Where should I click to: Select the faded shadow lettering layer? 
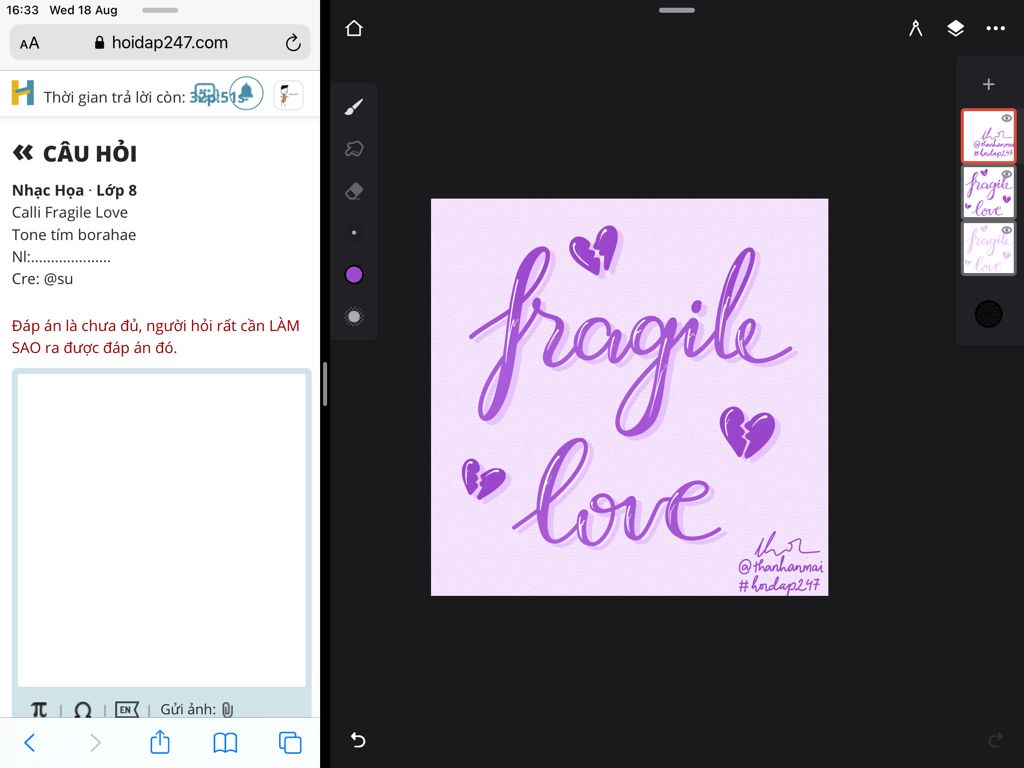click(x=989, y=248)
